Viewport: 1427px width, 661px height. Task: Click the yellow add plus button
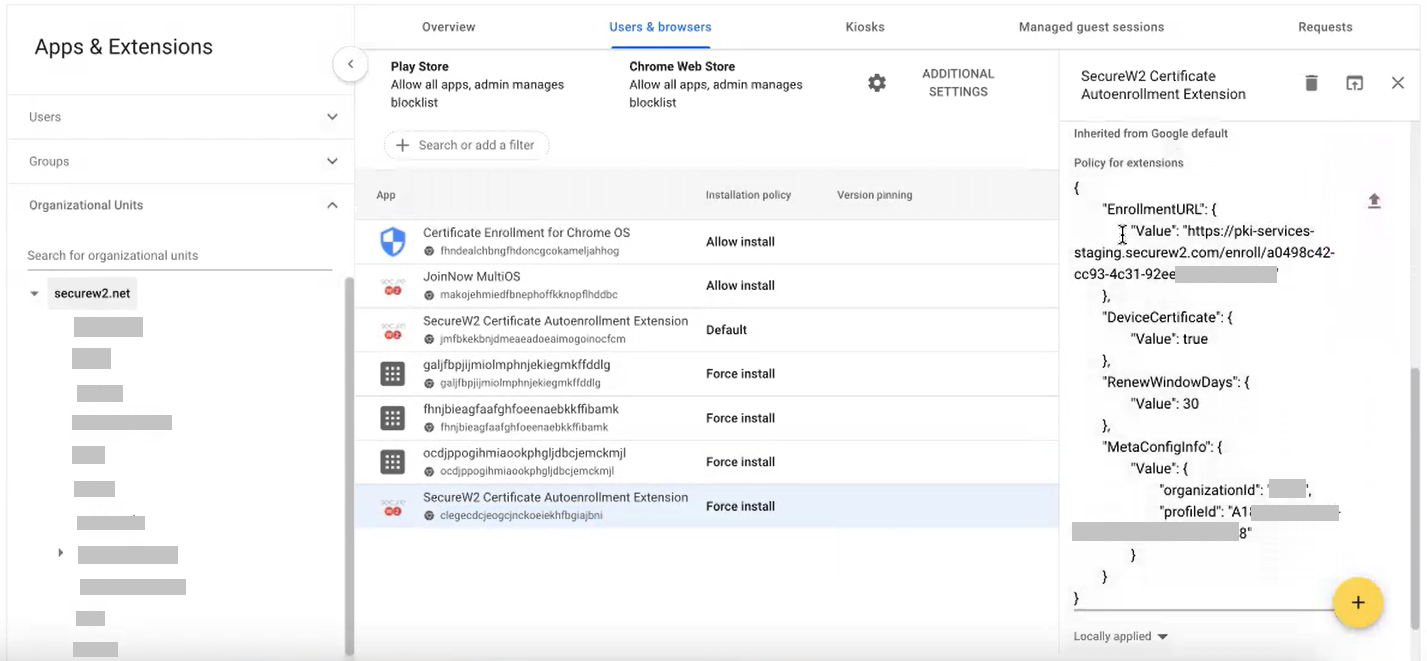[1357, 602]
